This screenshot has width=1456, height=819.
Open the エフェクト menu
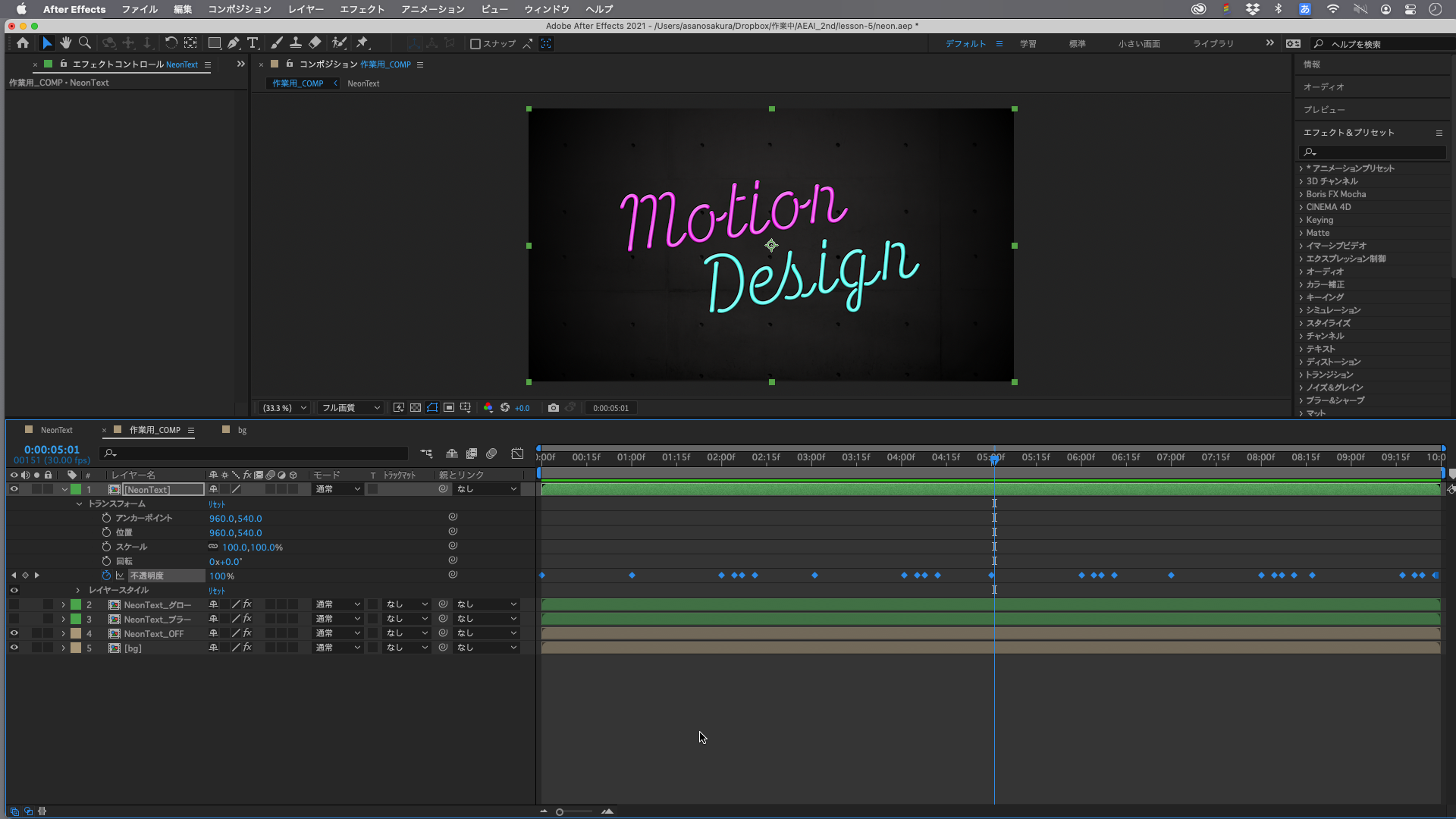362,9
